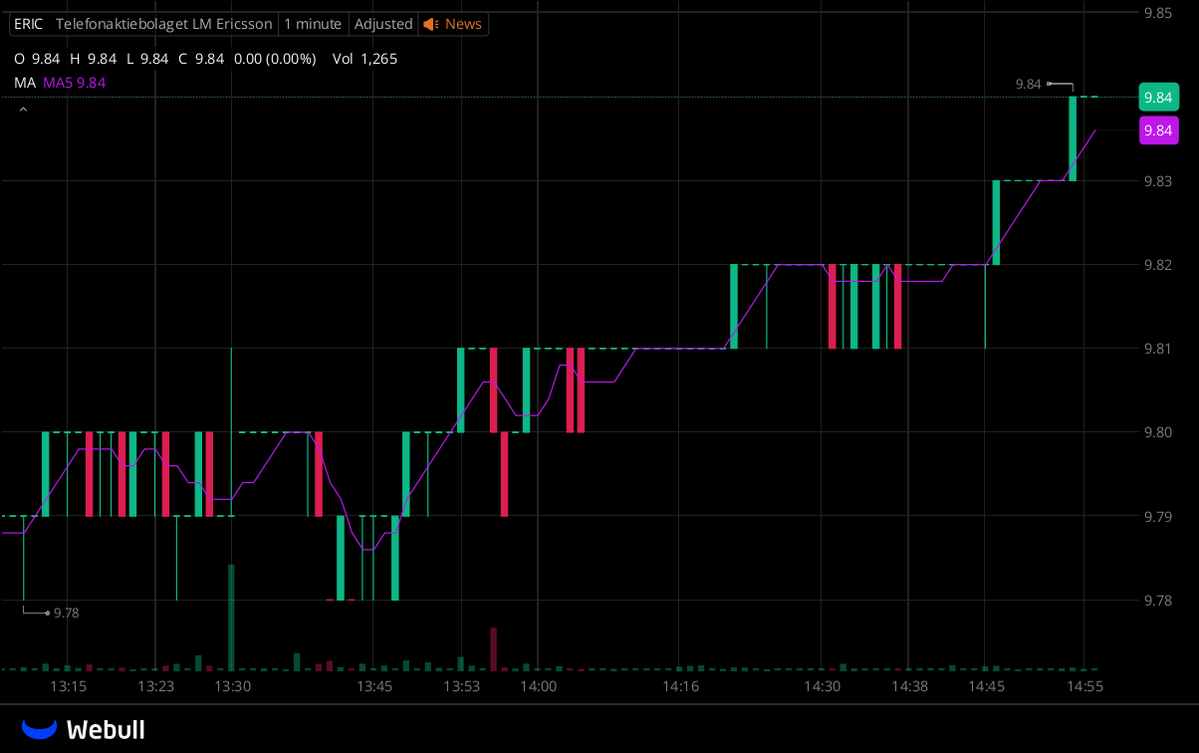Click the Telefonaktiebolaget LM Ericsson name

click(164, 24)
